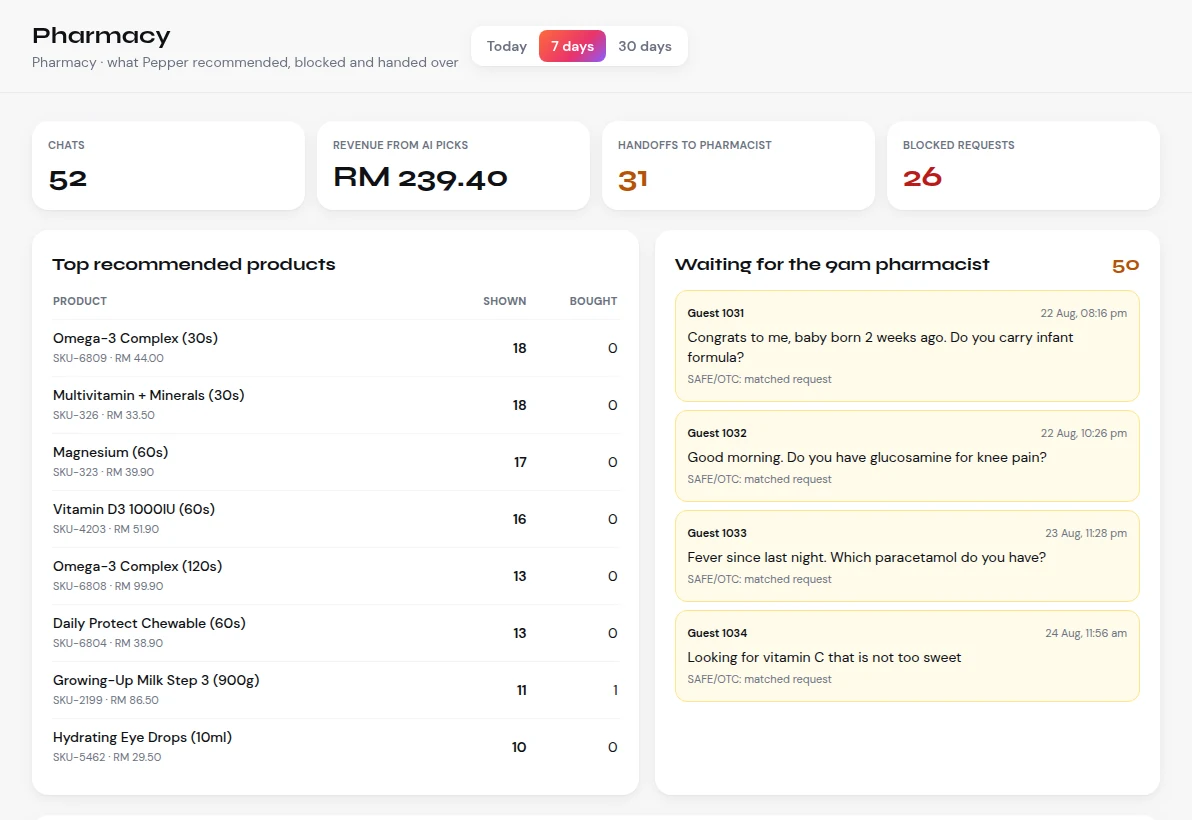1192x820 pixels.
Task: Click the 23 Aug, 11:28 pm timestamp
Action: pyautogui.click(x=1086, y=533)
